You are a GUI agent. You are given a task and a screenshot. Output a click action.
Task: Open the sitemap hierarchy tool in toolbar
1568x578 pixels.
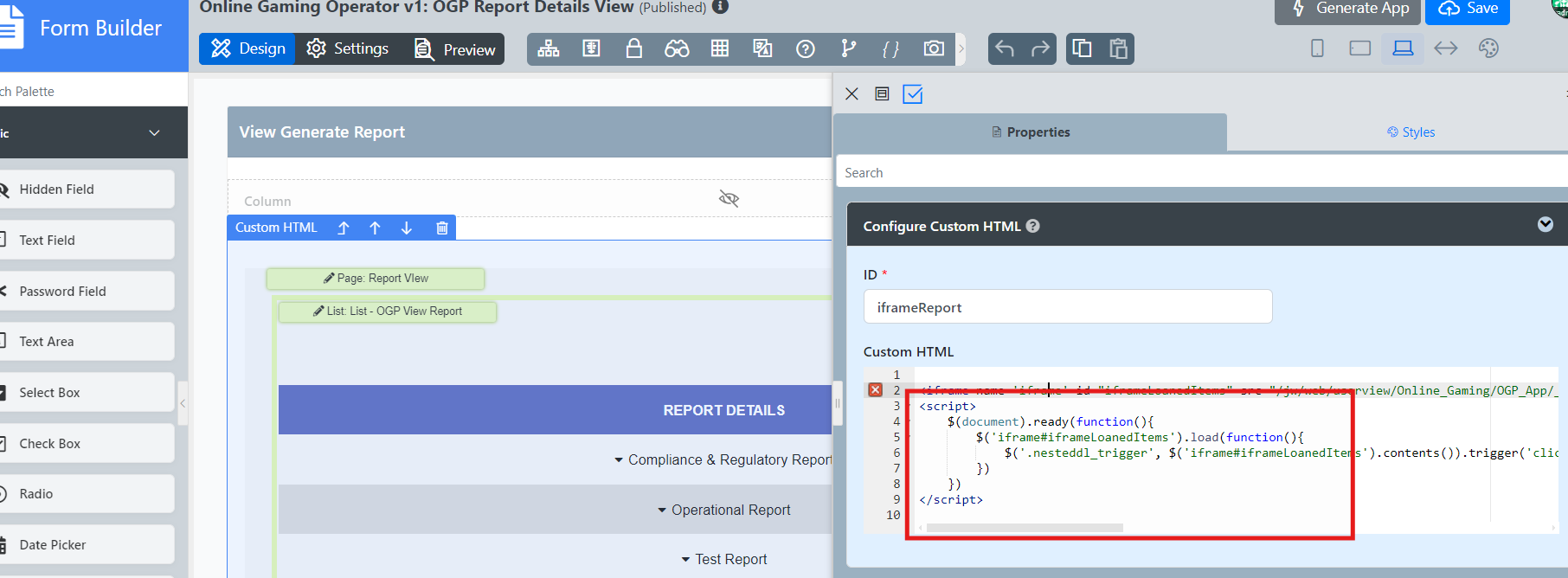pyautogui.click(x=549, y=48)
